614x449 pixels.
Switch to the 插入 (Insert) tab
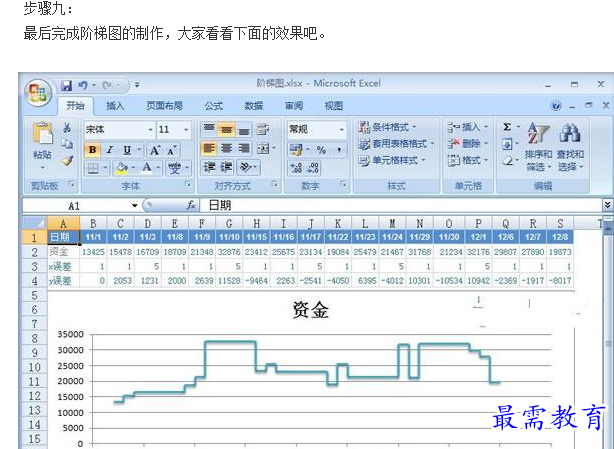click(x=115, y=106)
